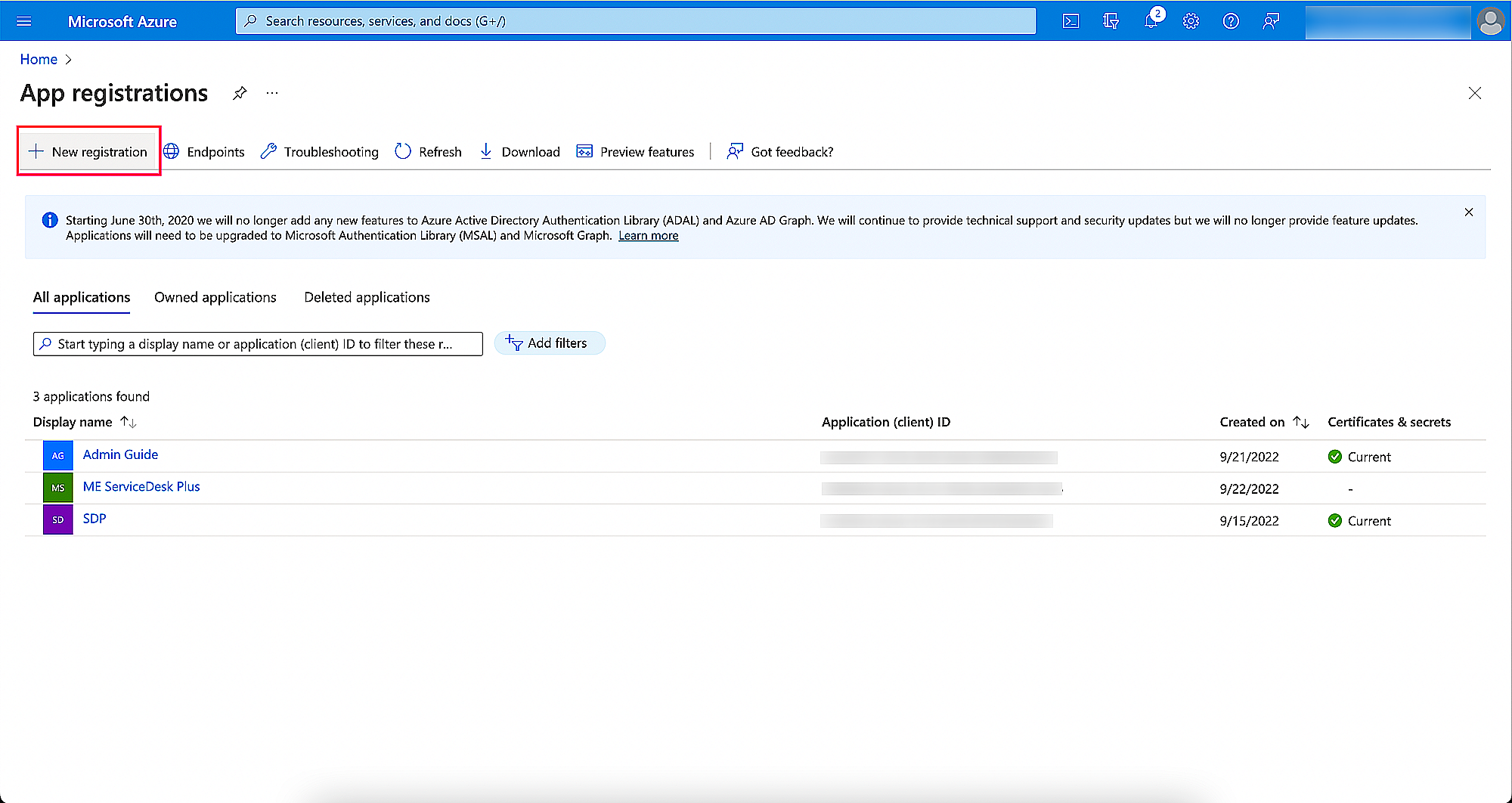Click green check icon in SDP row
Image resolution: width=1512 pixels, height=803 pixels.
[1335, 521]
